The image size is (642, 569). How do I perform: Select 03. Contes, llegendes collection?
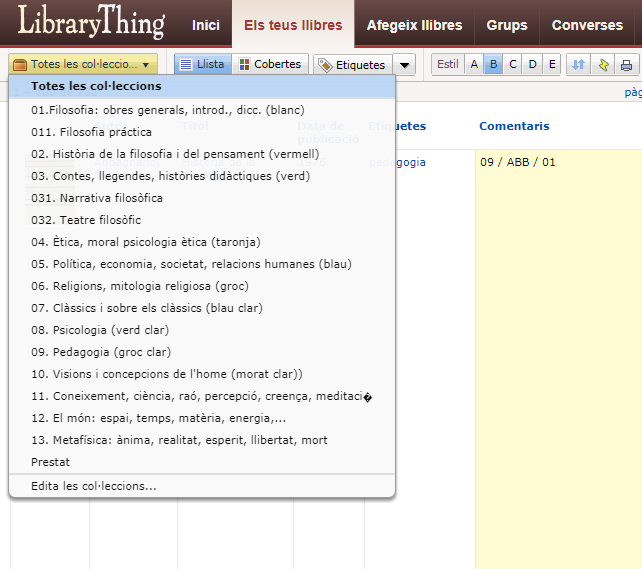tap(202, 176)
